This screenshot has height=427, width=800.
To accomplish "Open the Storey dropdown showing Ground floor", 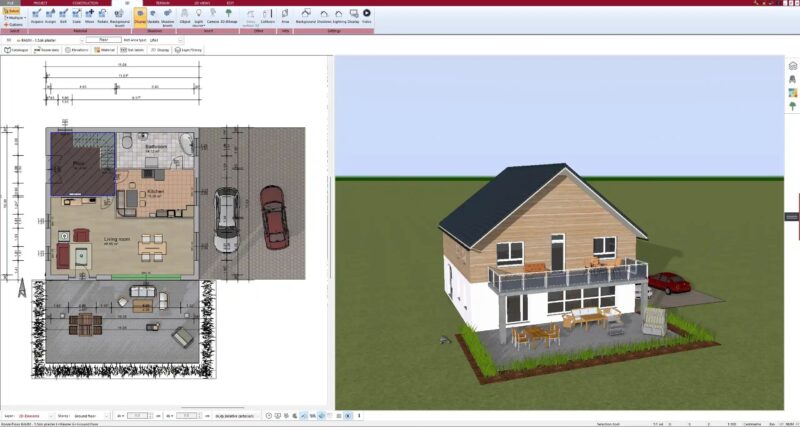I will click(x=108, y=413).
